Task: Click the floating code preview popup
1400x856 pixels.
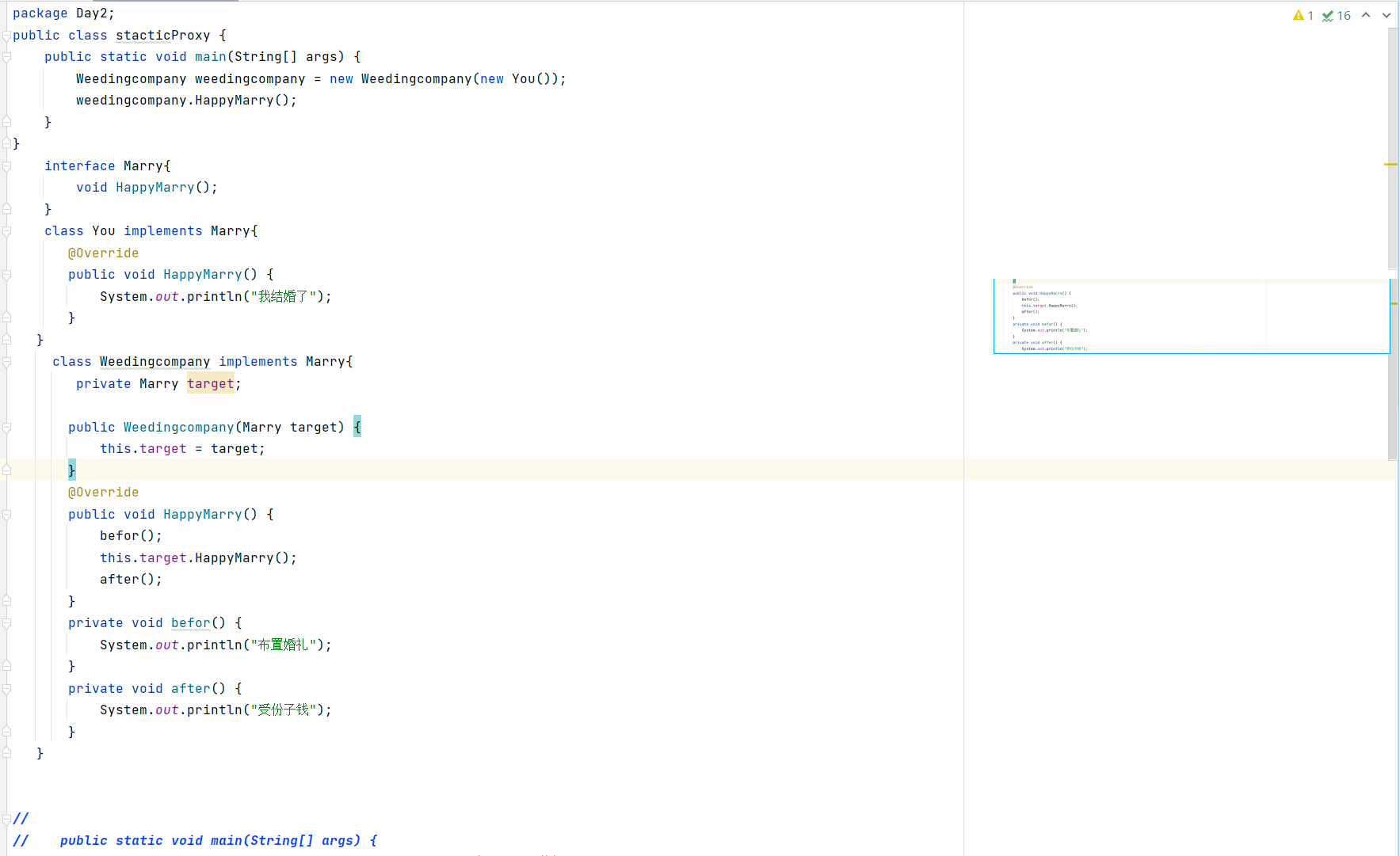Action: coord(1188,315)
